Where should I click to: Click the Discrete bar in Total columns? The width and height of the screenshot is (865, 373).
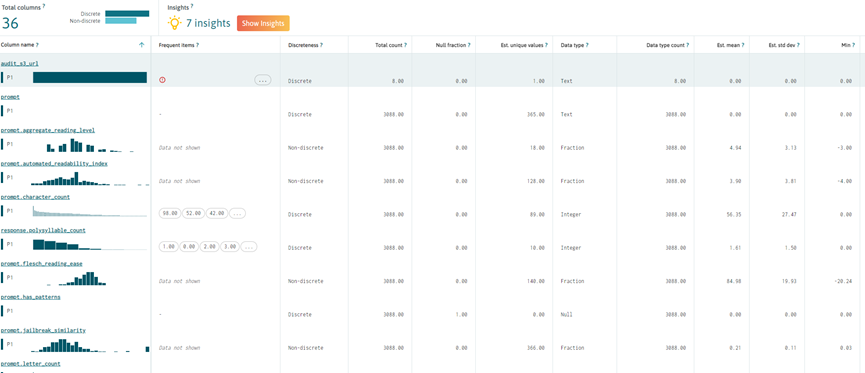tap(127, 13)
